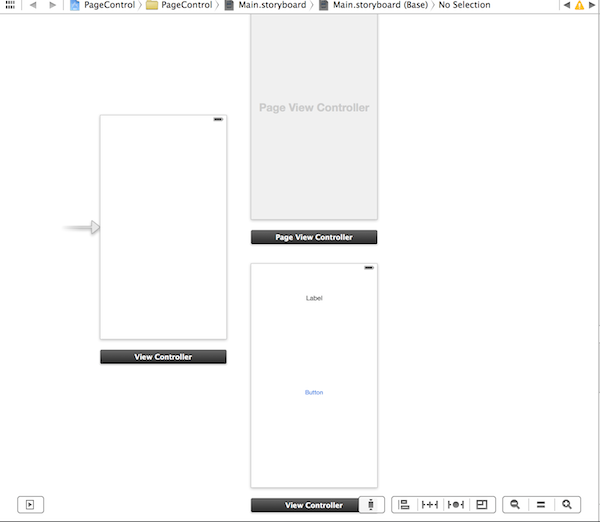600x522 pixels.
Task: Toggle the form factor size button
Action: click(371, 504)
